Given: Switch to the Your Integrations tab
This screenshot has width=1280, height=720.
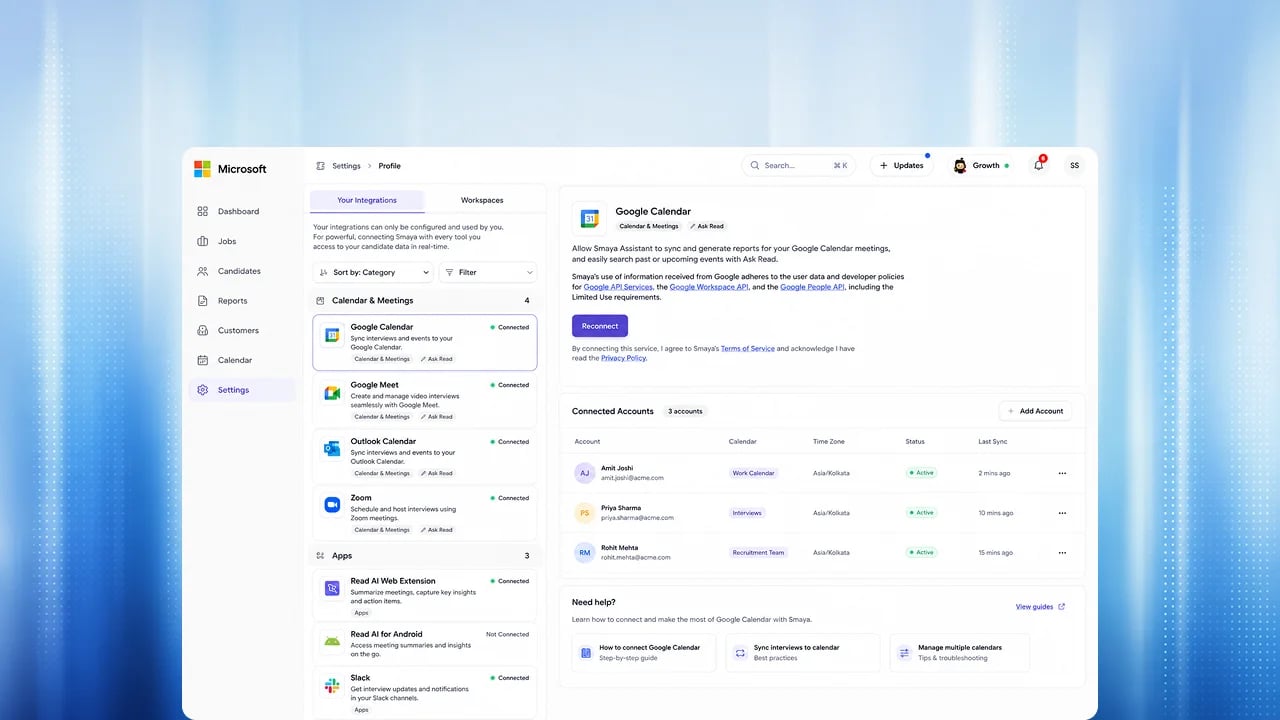Looking at the screenshot, I should pyautogui.click(x=367, y=200).
